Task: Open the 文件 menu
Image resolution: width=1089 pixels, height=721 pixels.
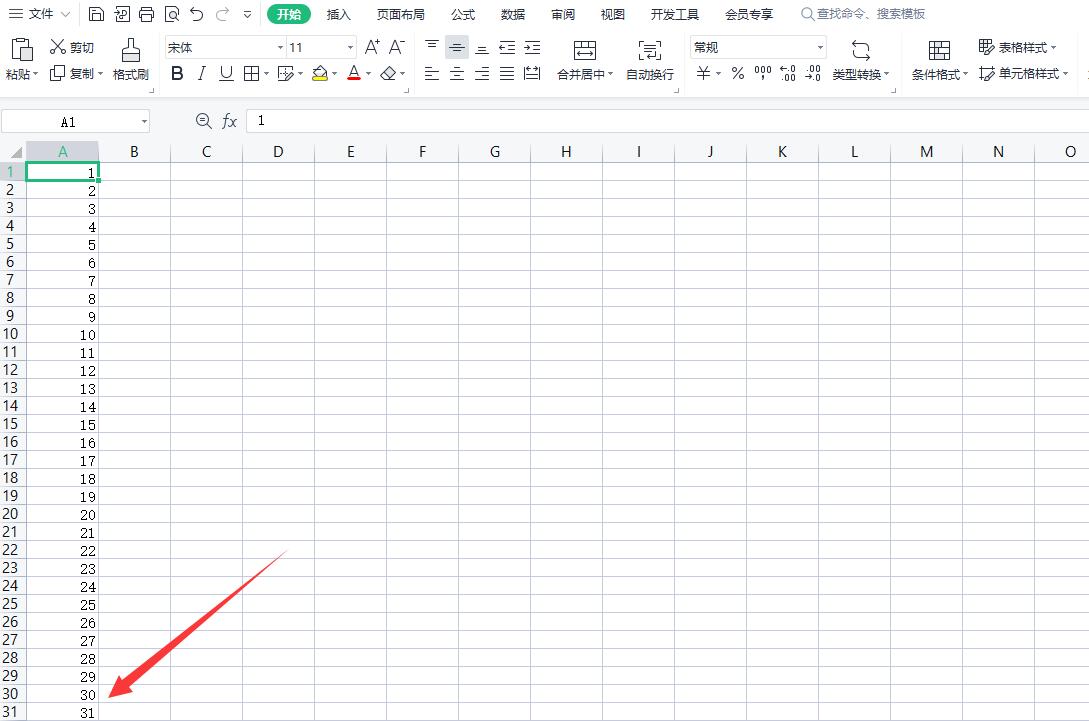Action: (x=39, y=14)
